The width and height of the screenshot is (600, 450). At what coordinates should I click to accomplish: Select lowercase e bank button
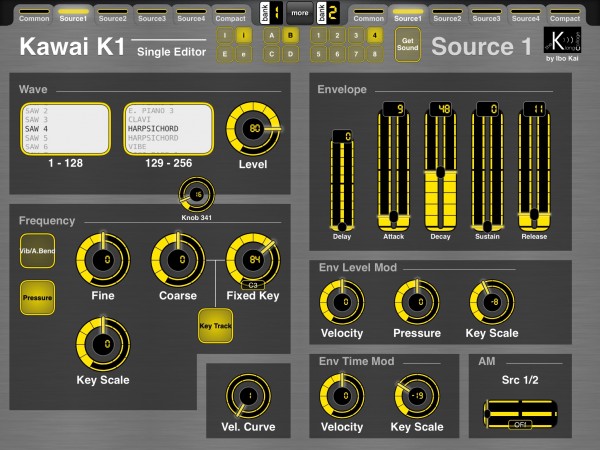243,54
